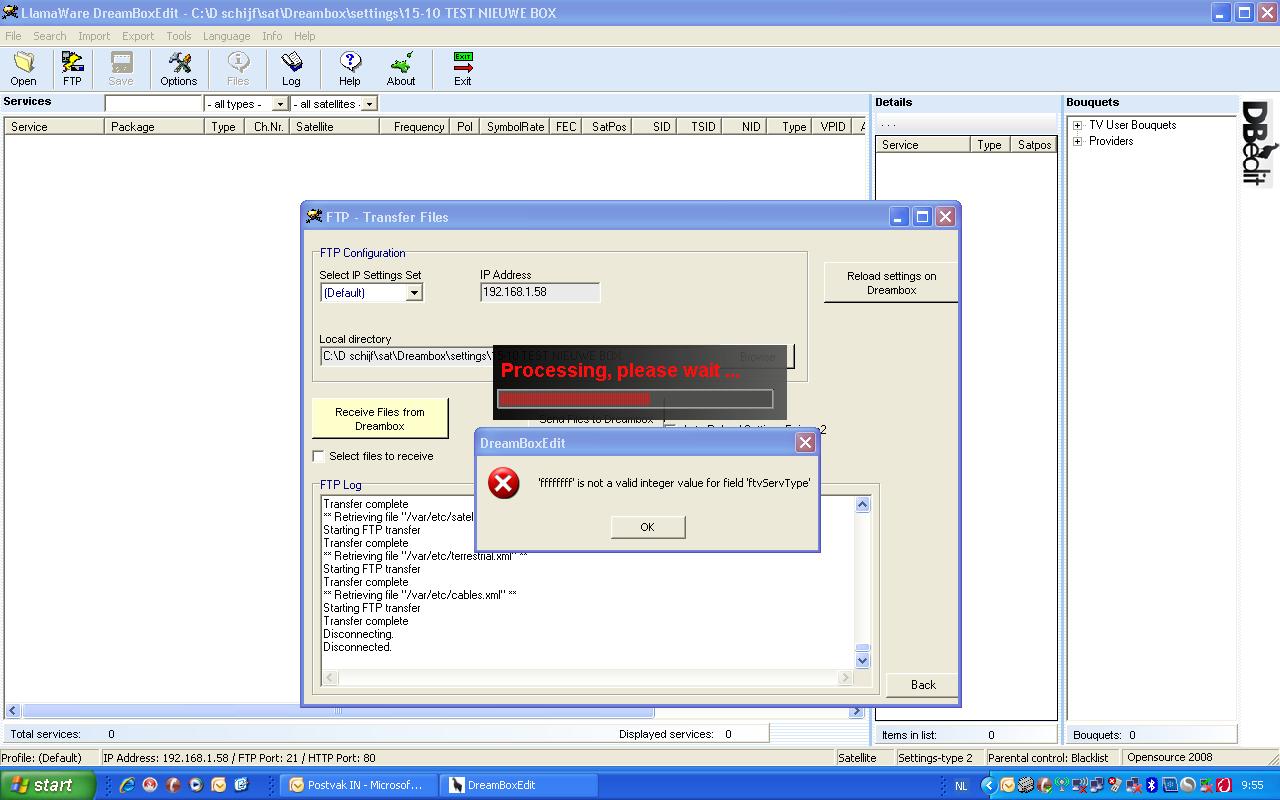
Task: Launch Windows Media Player from quick launch
Action: (x=196, y=785)
